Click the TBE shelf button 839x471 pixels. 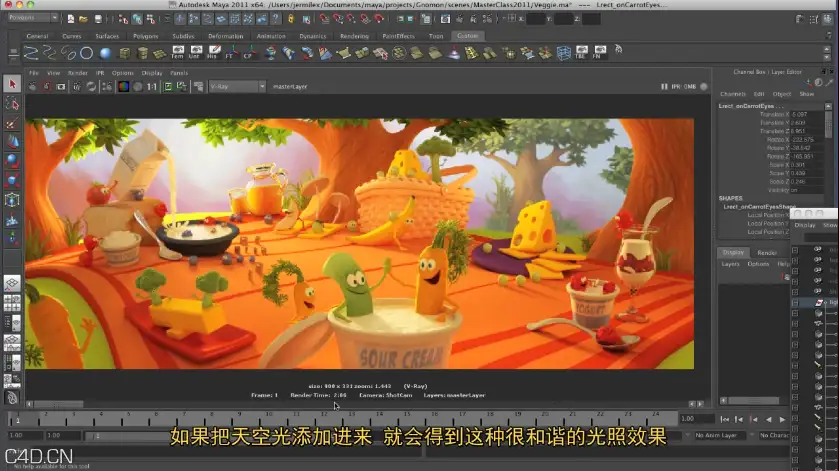coord(582,52)
